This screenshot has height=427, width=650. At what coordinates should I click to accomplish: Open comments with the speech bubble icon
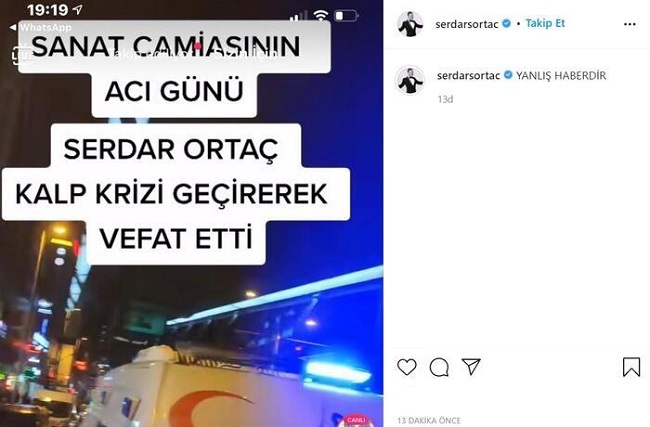click(439, 367)
